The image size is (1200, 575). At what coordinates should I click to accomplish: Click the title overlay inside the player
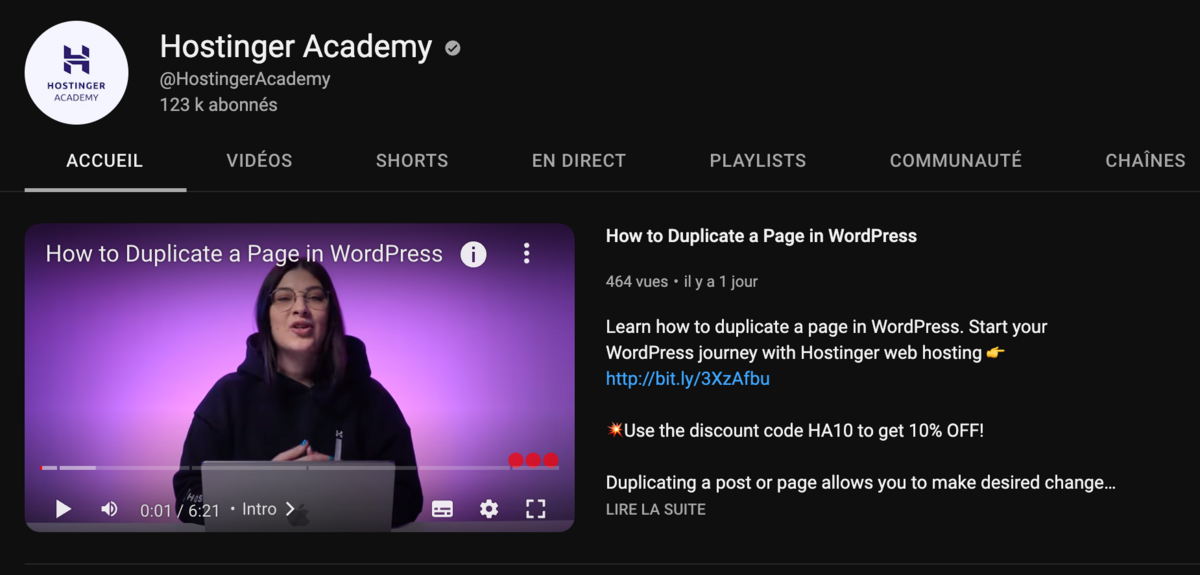pyautogui.click(x=244, y=254)
